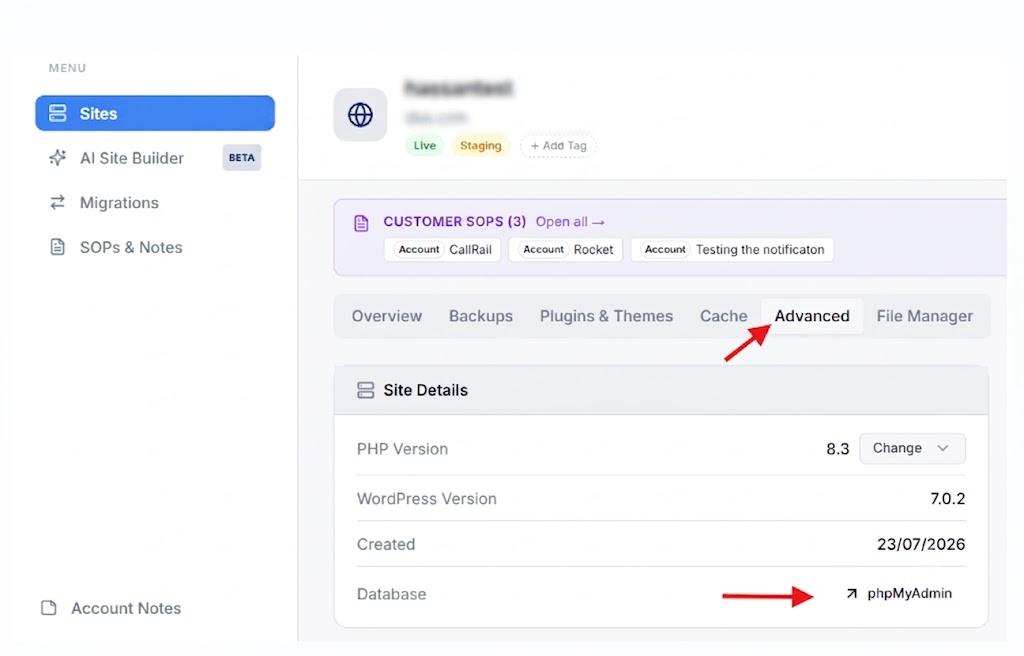Click the SOPs & Notes document icon
The width and height of the screenshot is (1024, 656).
coord(57,247)
